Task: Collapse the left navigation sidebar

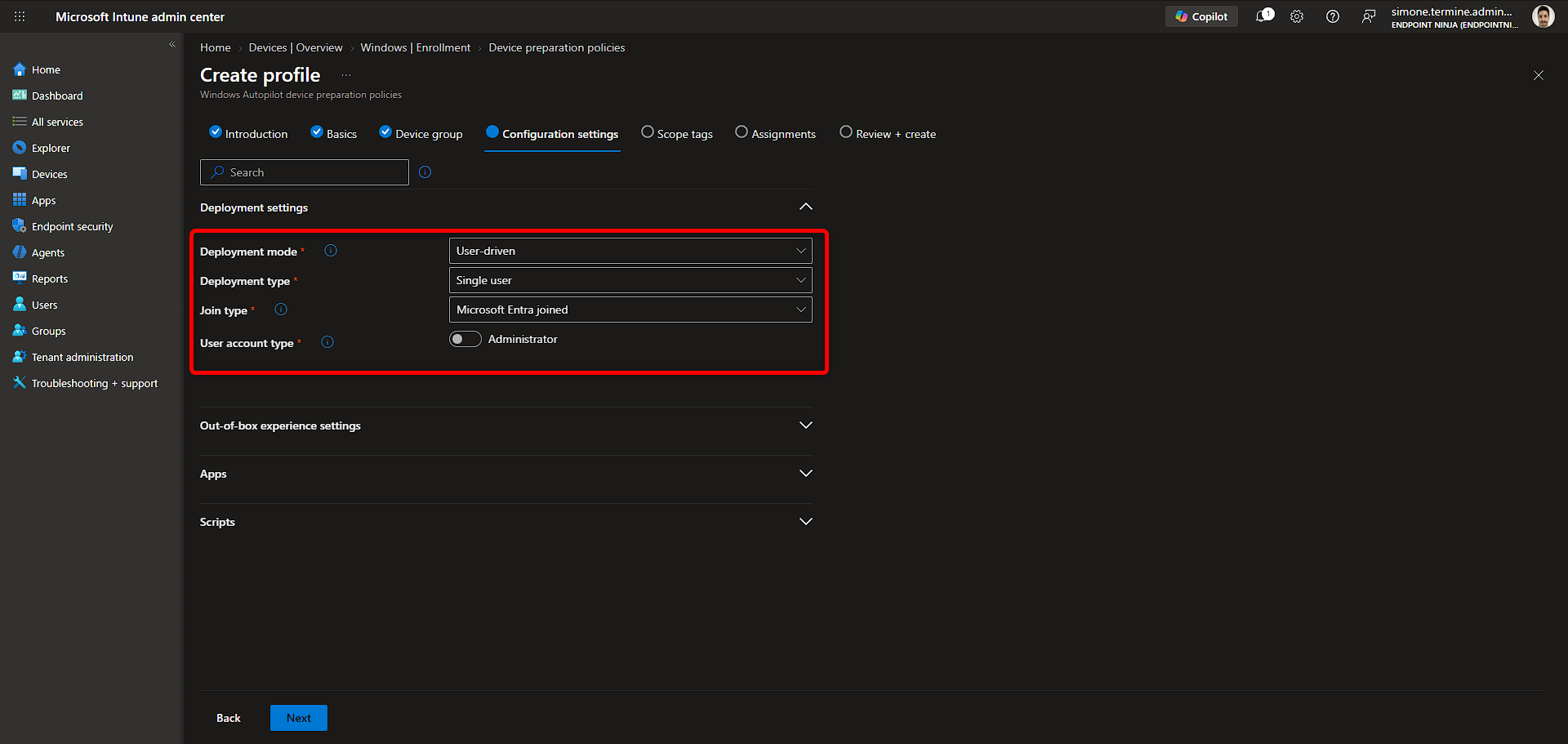Action: 172,45
